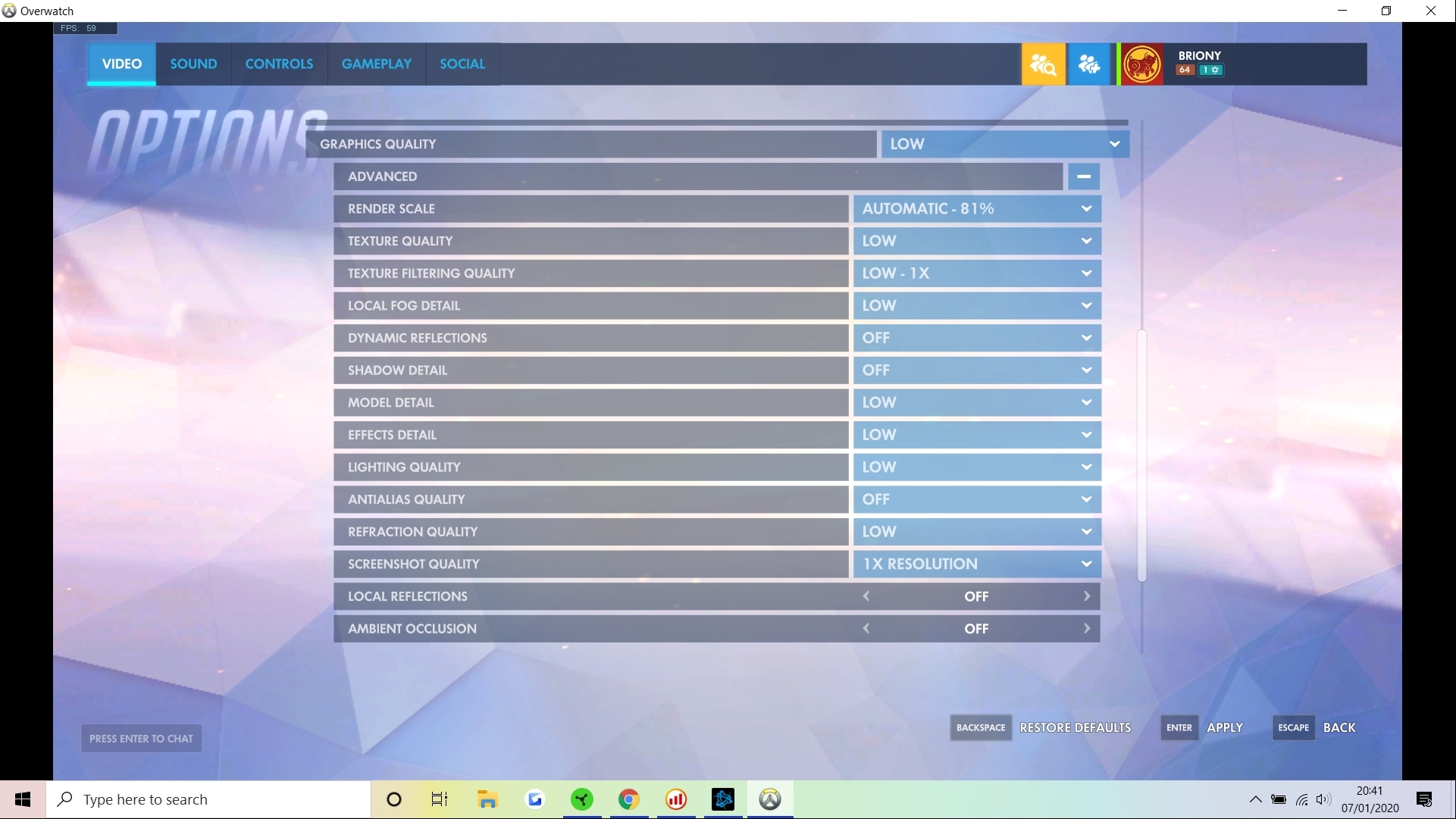Collapse Advanced section with minus icon
The image size is (1456, 819).
pyautogui.click(x=1084, y=177)
